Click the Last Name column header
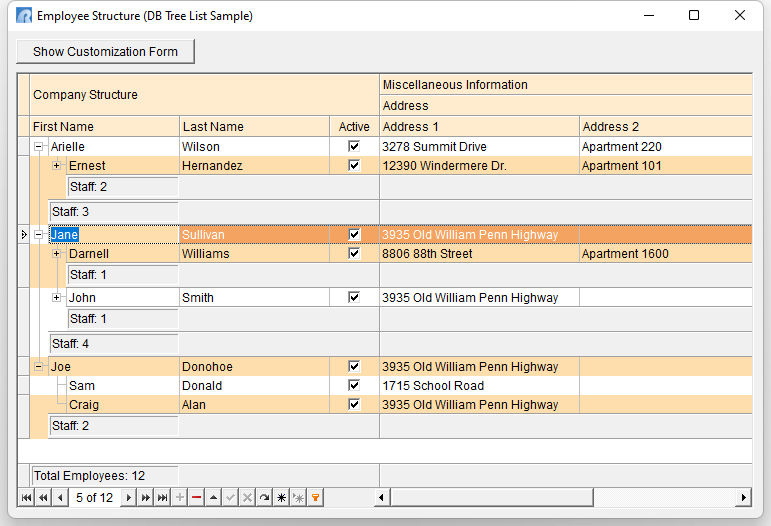The height and width of the screenshot is (526, 771). tap(254, 126)
